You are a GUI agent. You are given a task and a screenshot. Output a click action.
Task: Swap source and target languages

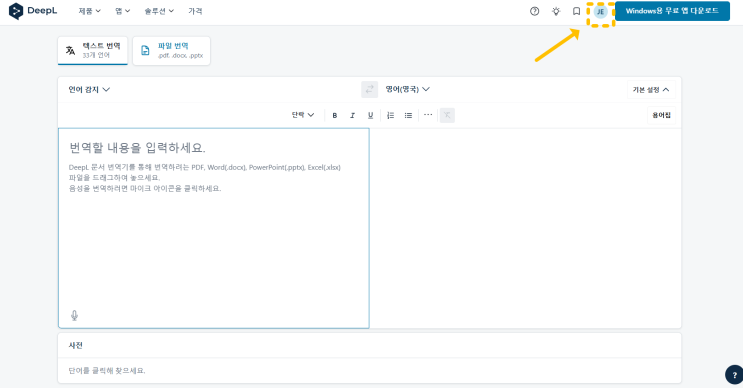[370, 90]
